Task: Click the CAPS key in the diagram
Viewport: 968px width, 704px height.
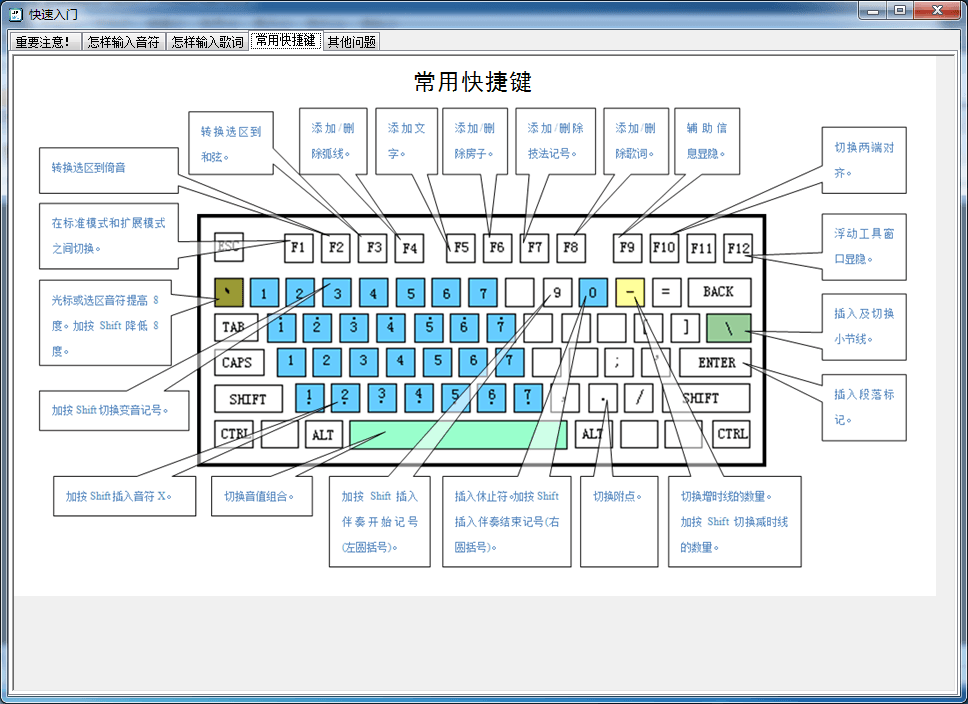Action: click(x=237, y=363)
